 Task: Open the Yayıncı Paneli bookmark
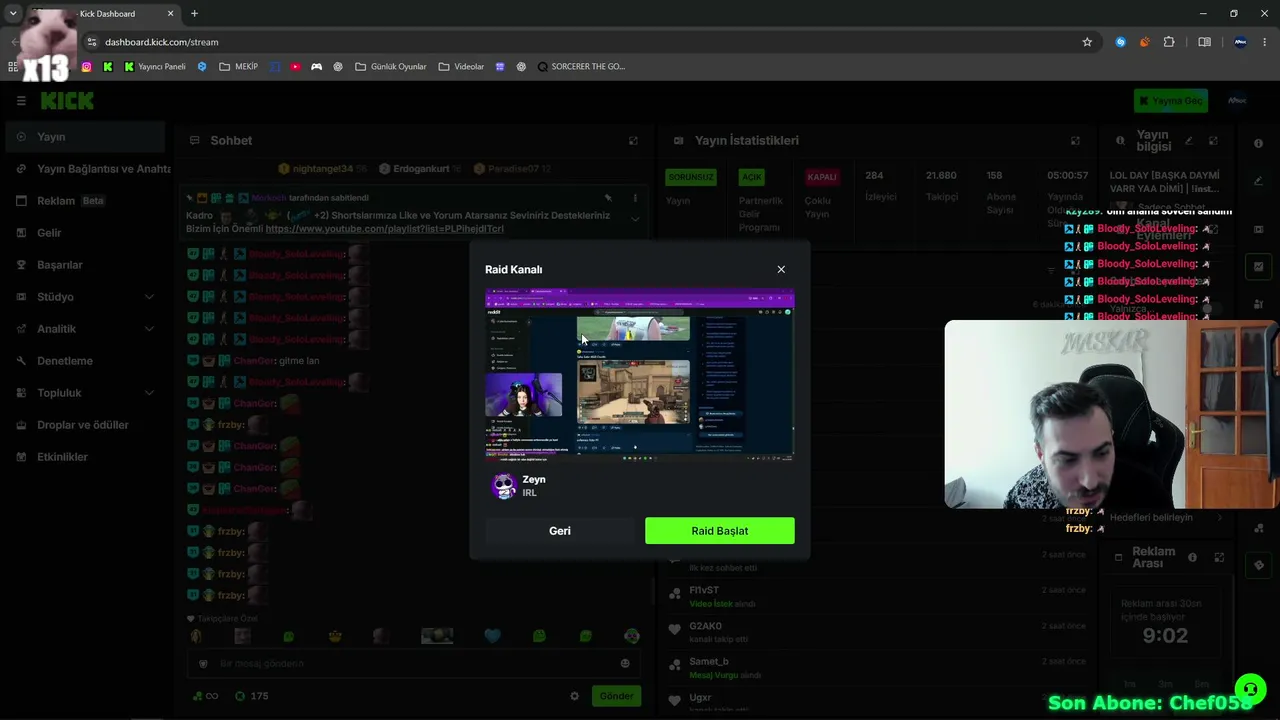[x=155, y=67]
